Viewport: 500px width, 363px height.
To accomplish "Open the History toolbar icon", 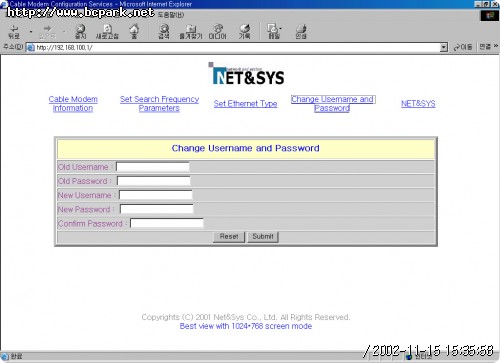I will click(x=244, y=32).
